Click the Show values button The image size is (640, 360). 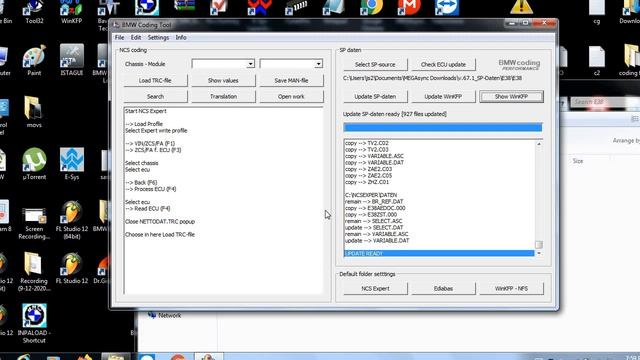[223, 80]
